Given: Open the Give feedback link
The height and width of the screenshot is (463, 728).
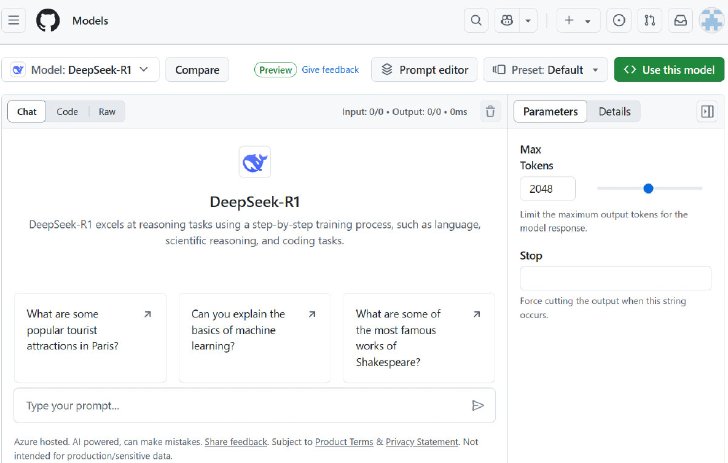Looking at the screenshot, I should (x=330, y=70).
